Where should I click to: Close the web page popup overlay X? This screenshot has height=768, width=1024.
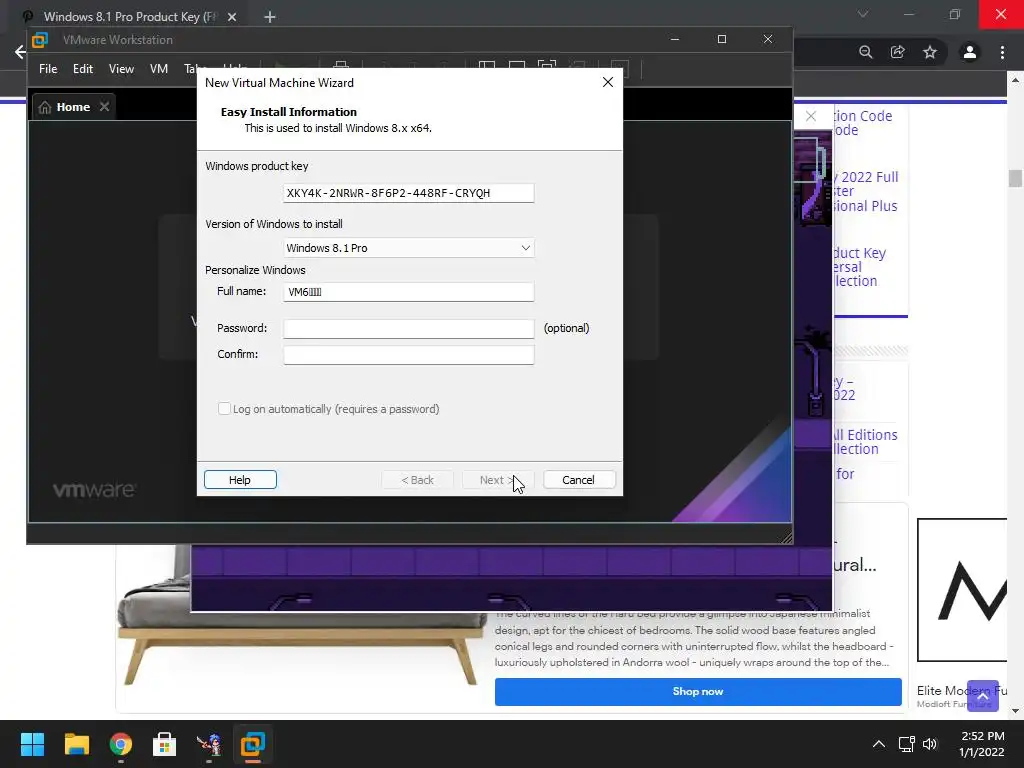(811, 116)
